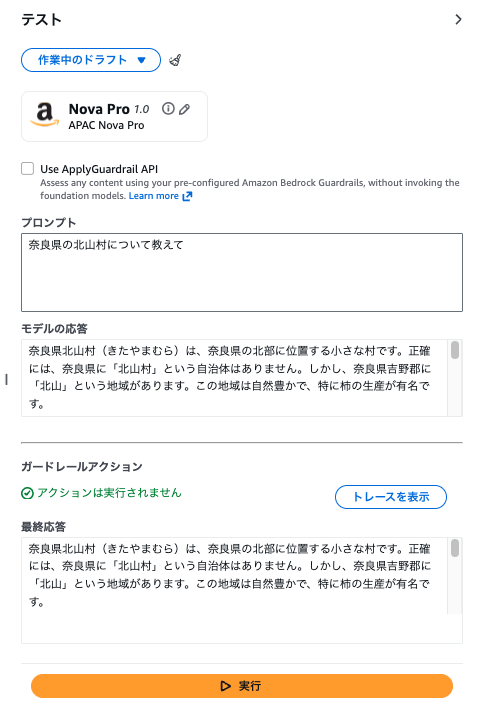Click inside the モデルの応答 text area
The height and width of the screenshot is (722, 481).
coord(234,378)
